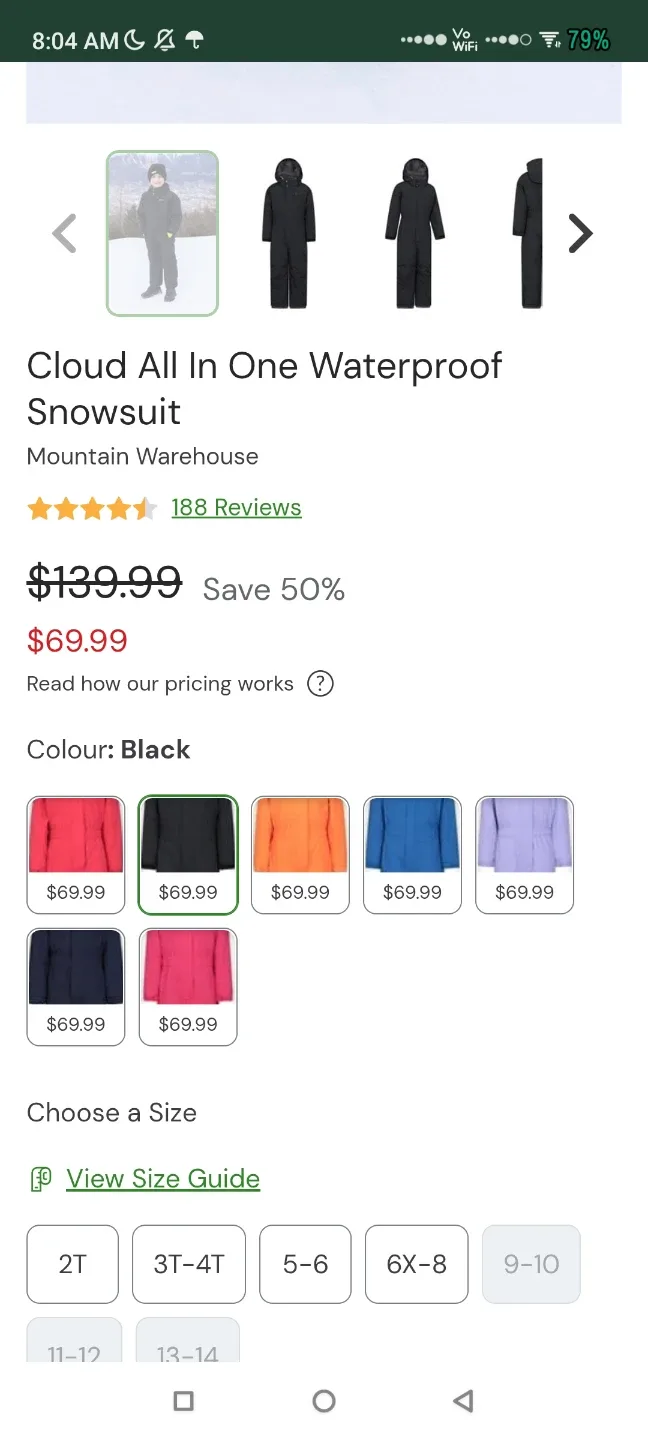The image size is (648, 1440).
Task: Select size 2T
Action: click(72, 1264)
